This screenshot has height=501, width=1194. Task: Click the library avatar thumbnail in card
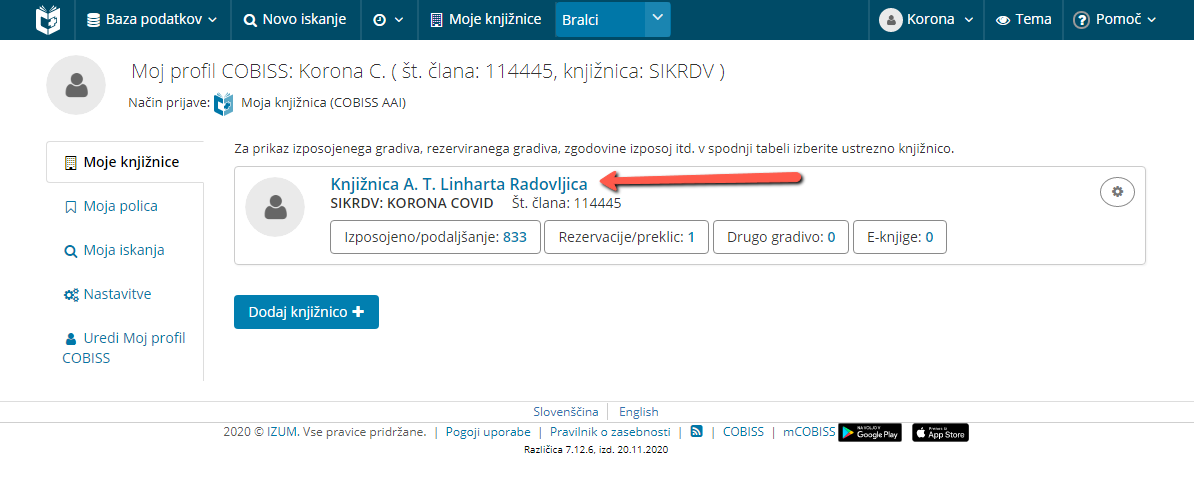tap(275, 206)
